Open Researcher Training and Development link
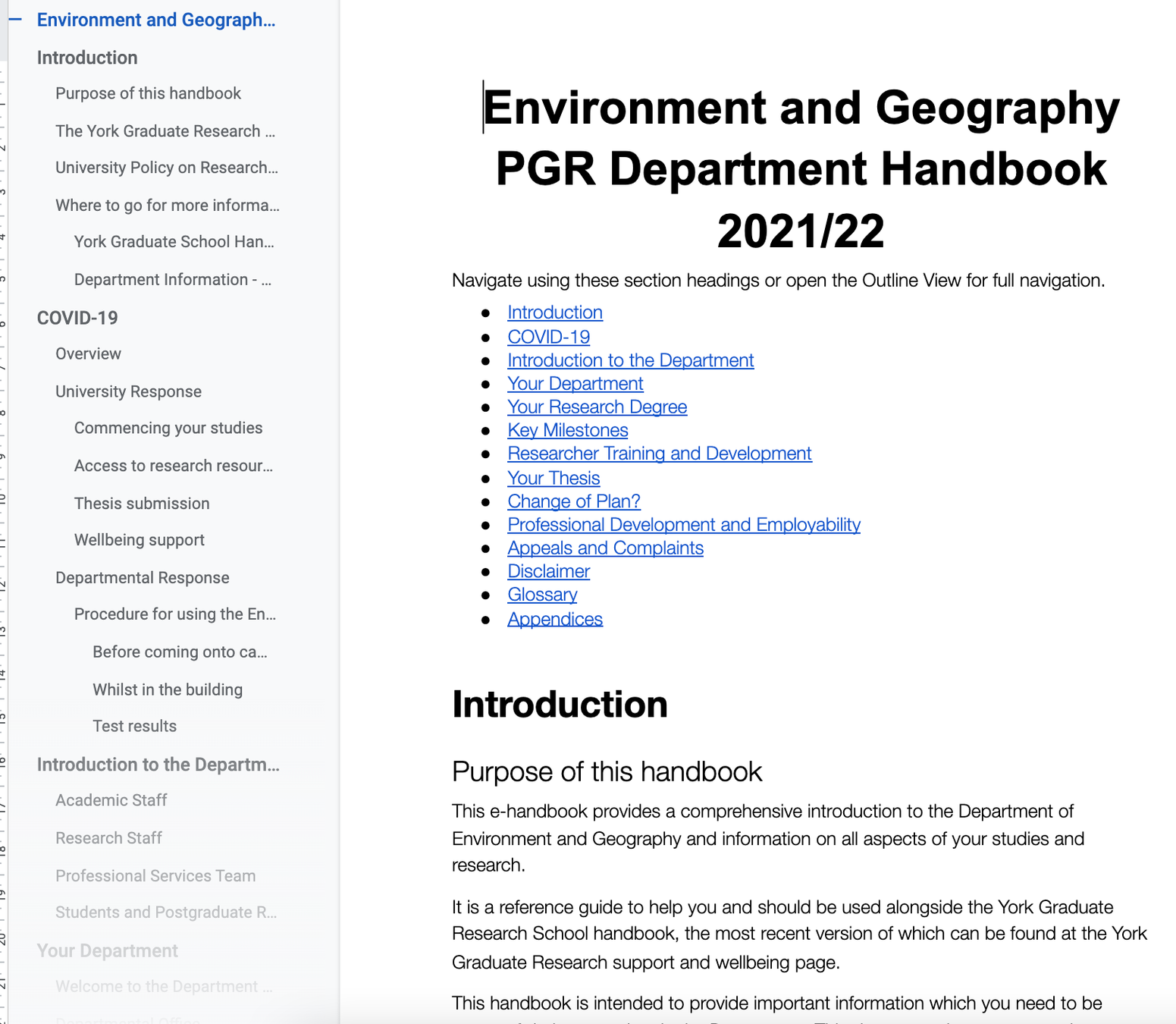Viewport: 1176px width, 1024px height. coord(660,454)
